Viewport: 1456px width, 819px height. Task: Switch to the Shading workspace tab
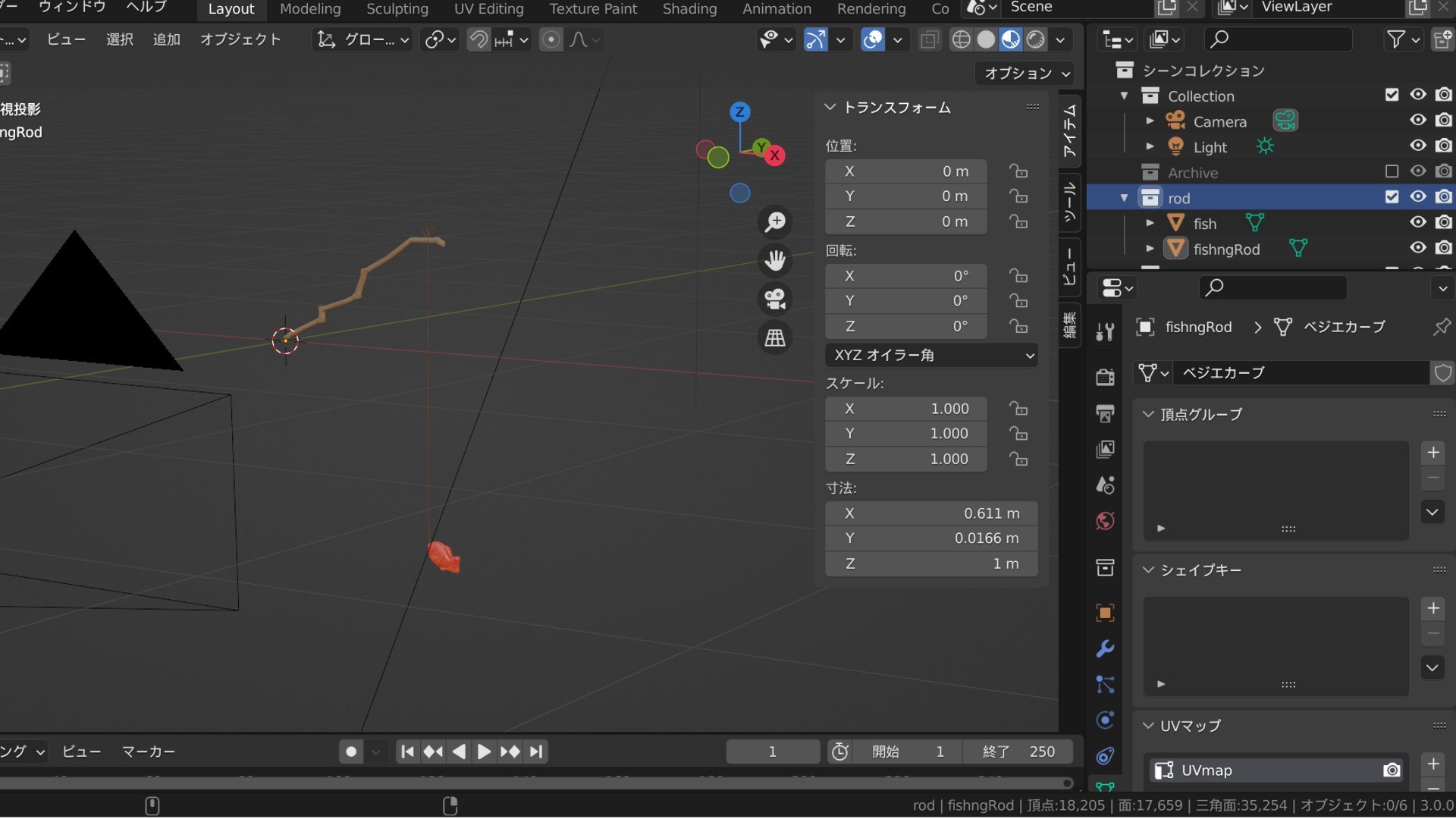(x=689, y=9)
